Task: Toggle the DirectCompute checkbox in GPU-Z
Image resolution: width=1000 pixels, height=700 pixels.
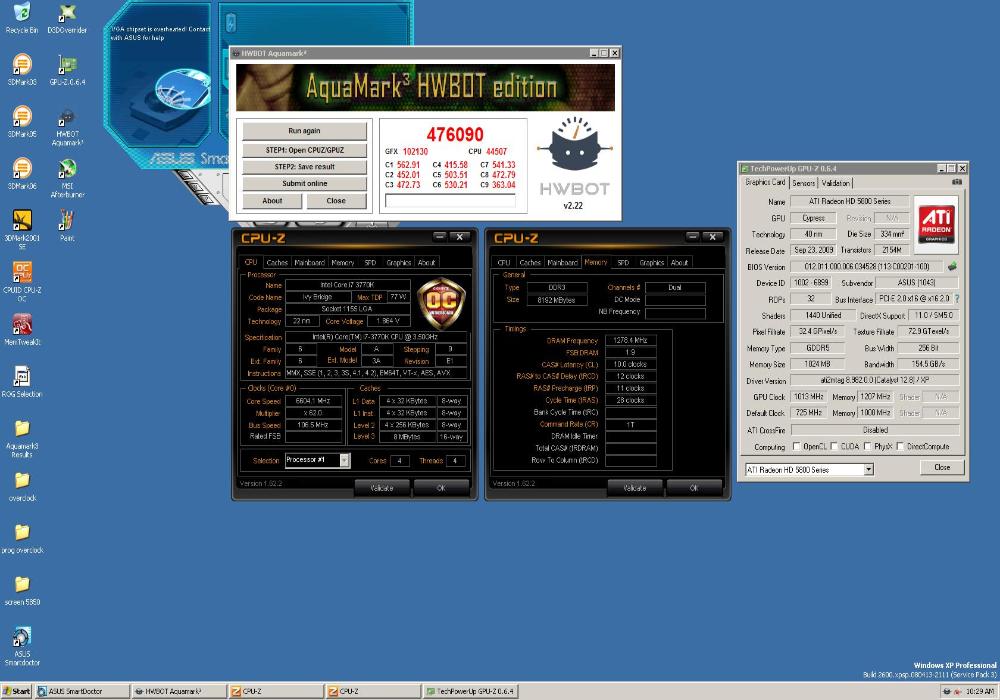Action: (x=900, y=446)
